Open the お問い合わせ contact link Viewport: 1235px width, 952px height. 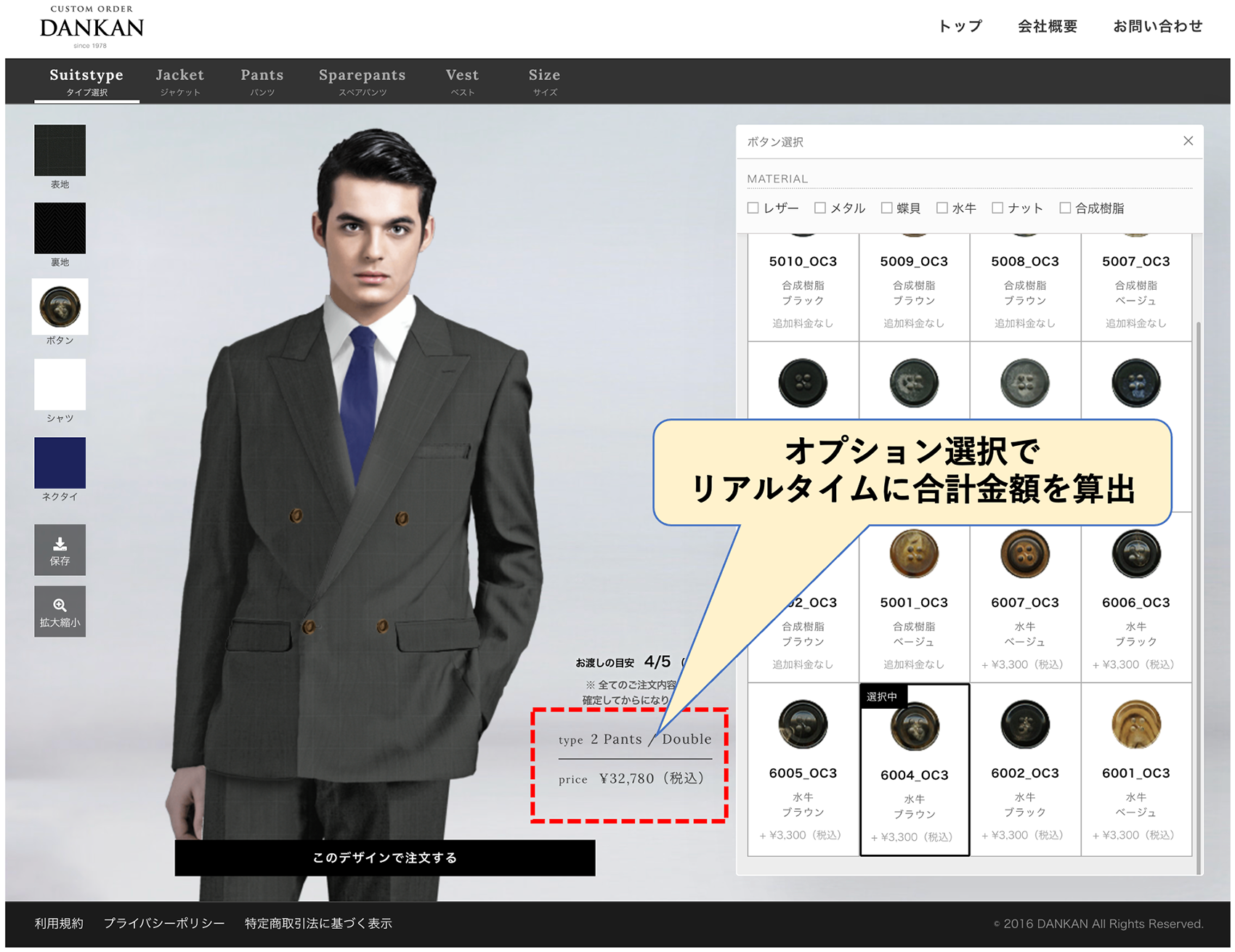tap(1157, 27)
